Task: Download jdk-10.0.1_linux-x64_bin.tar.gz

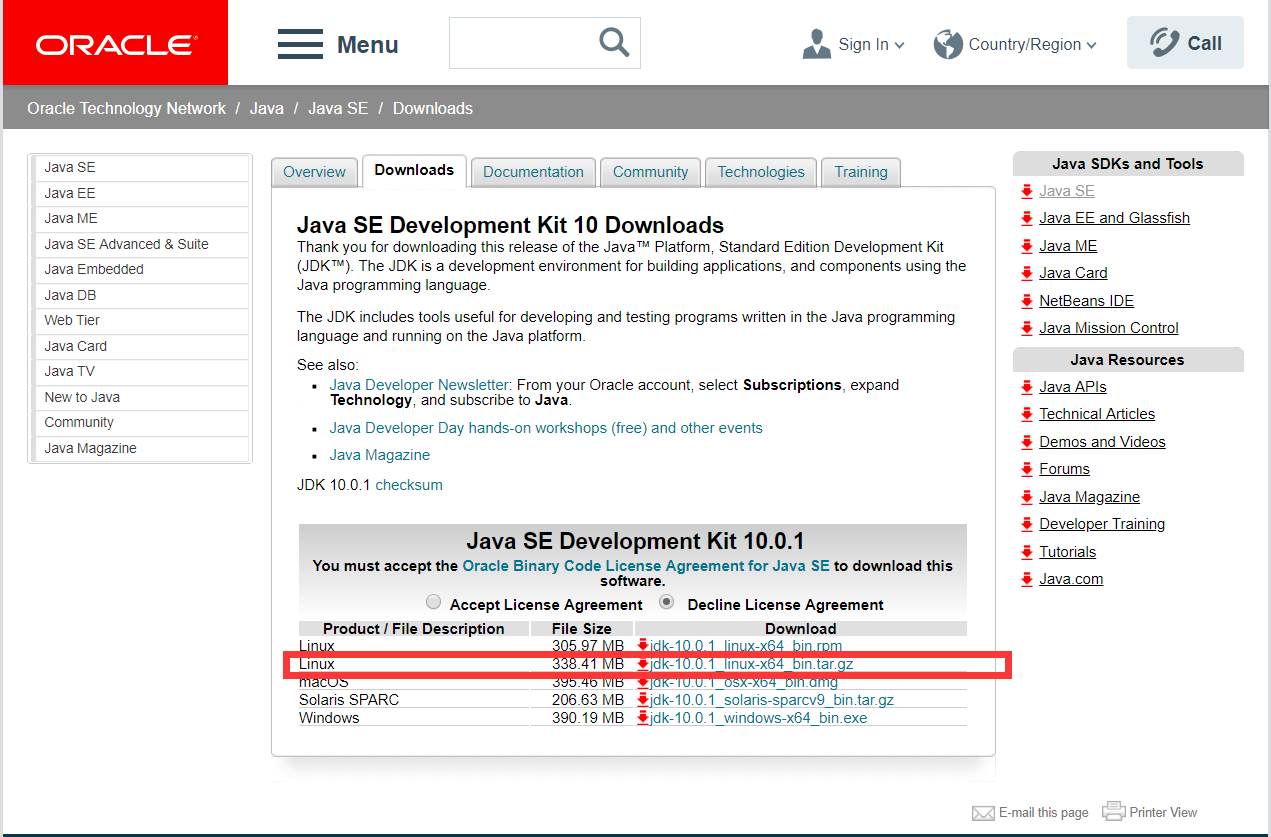Action: click(751, 664)
